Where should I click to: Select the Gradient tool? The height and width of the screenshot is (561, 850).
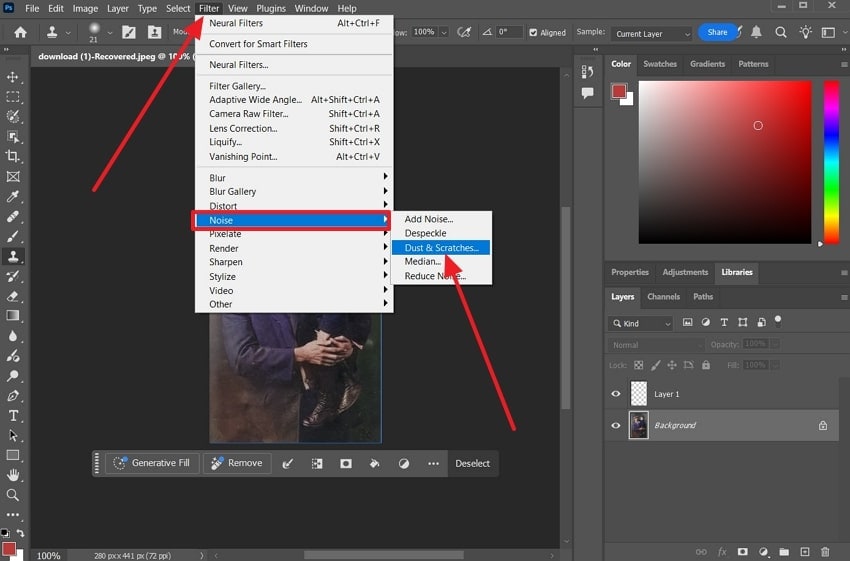click(x=12, y=315)
